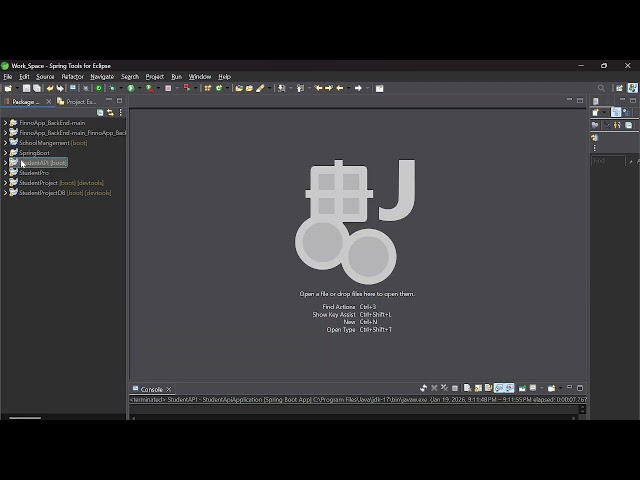Click the New wizard toolbar icon
Screen dimensions: 640x480
click(x=8, y=88)
